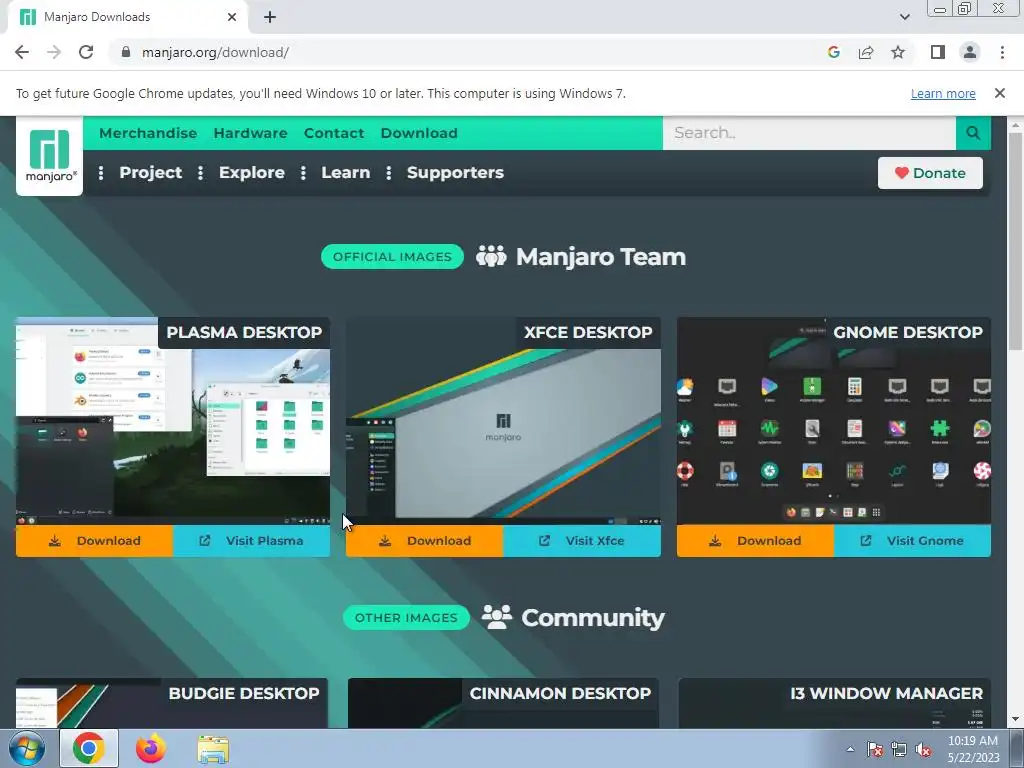Click the network tray icon
1024x768 pixels.
tap(899, 749)
